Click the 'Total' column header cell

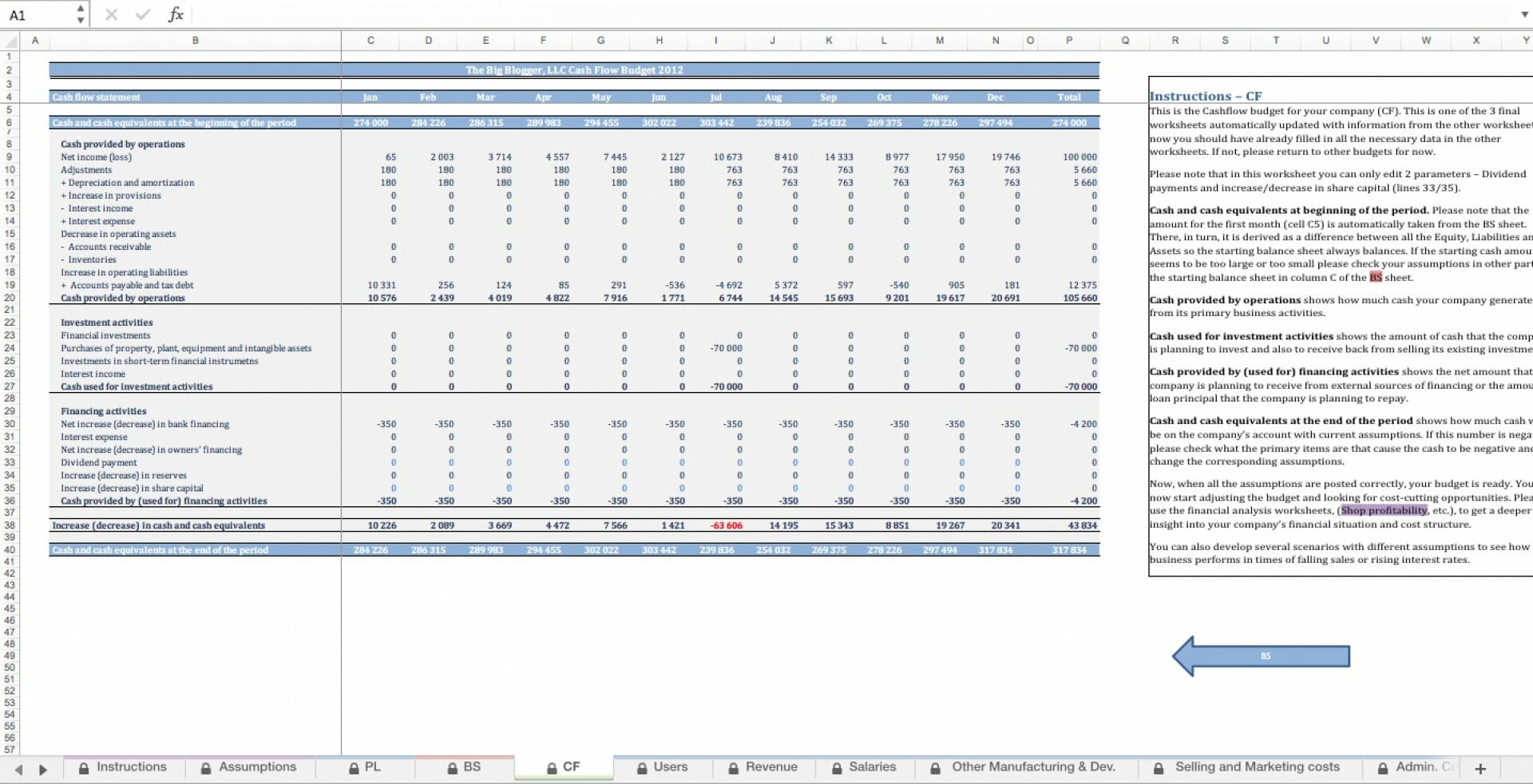pyautogui.click(x=1069, y=97)
